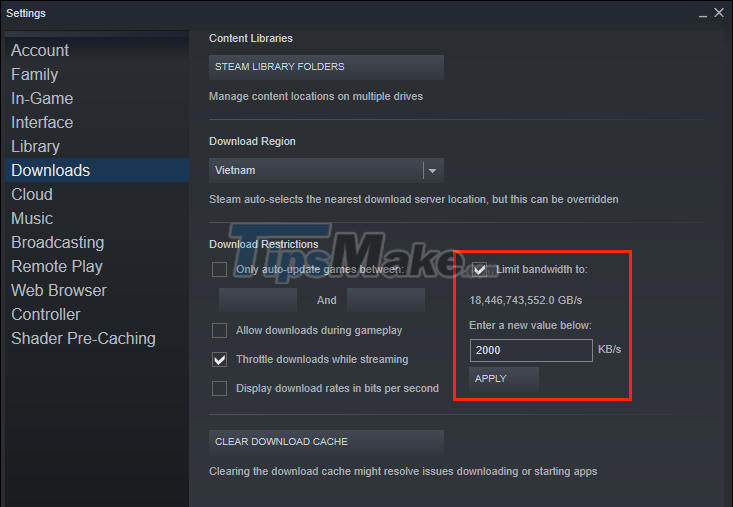Screen dimensions: 733x507
Task: Click the Download Restrictions heading
Action: click(x=264, y=244)
